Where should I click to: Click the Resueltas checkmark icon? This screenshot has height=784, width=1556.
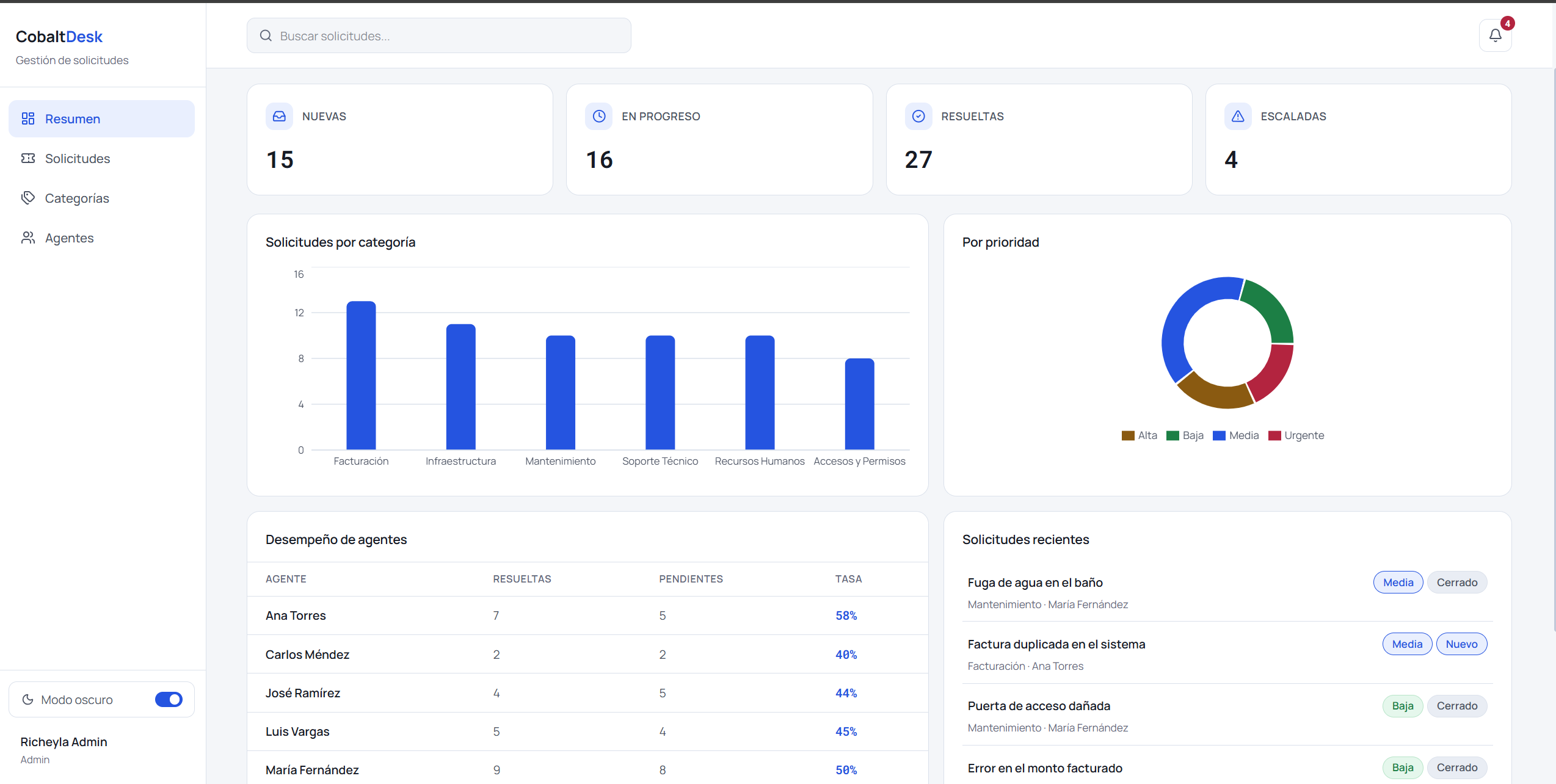click(x=918, y=116)
